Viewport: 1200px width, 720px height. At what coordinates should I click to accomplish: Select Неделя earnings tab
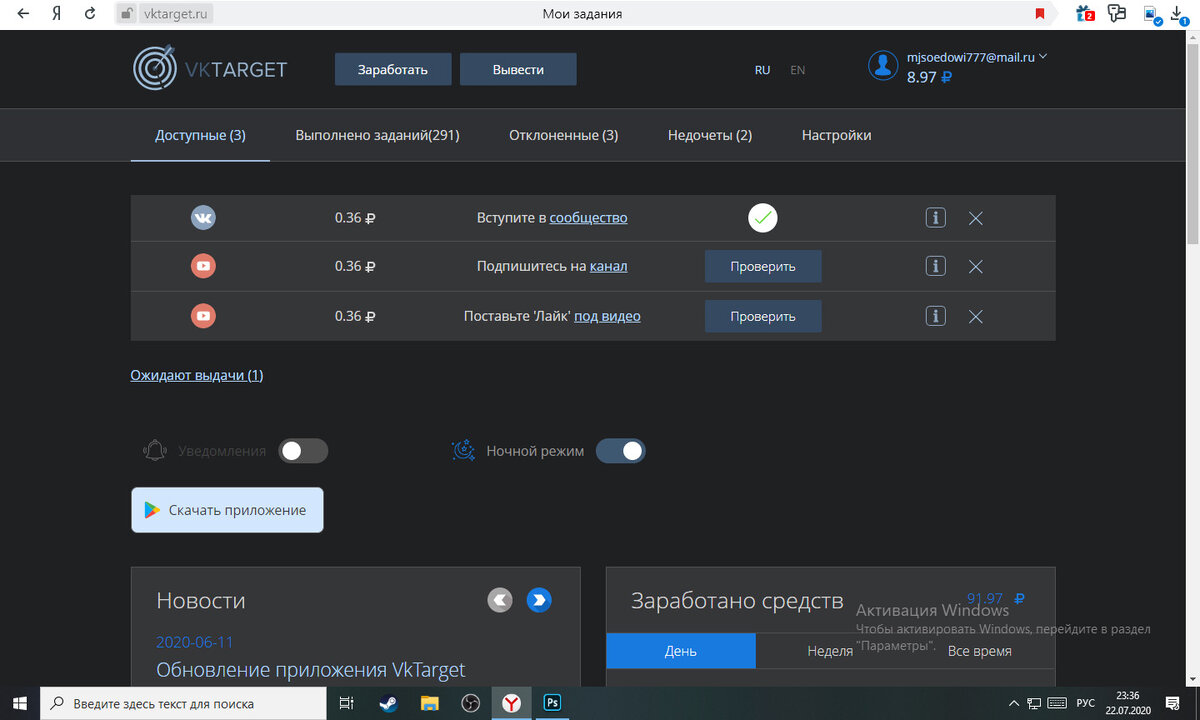(830, 651)
